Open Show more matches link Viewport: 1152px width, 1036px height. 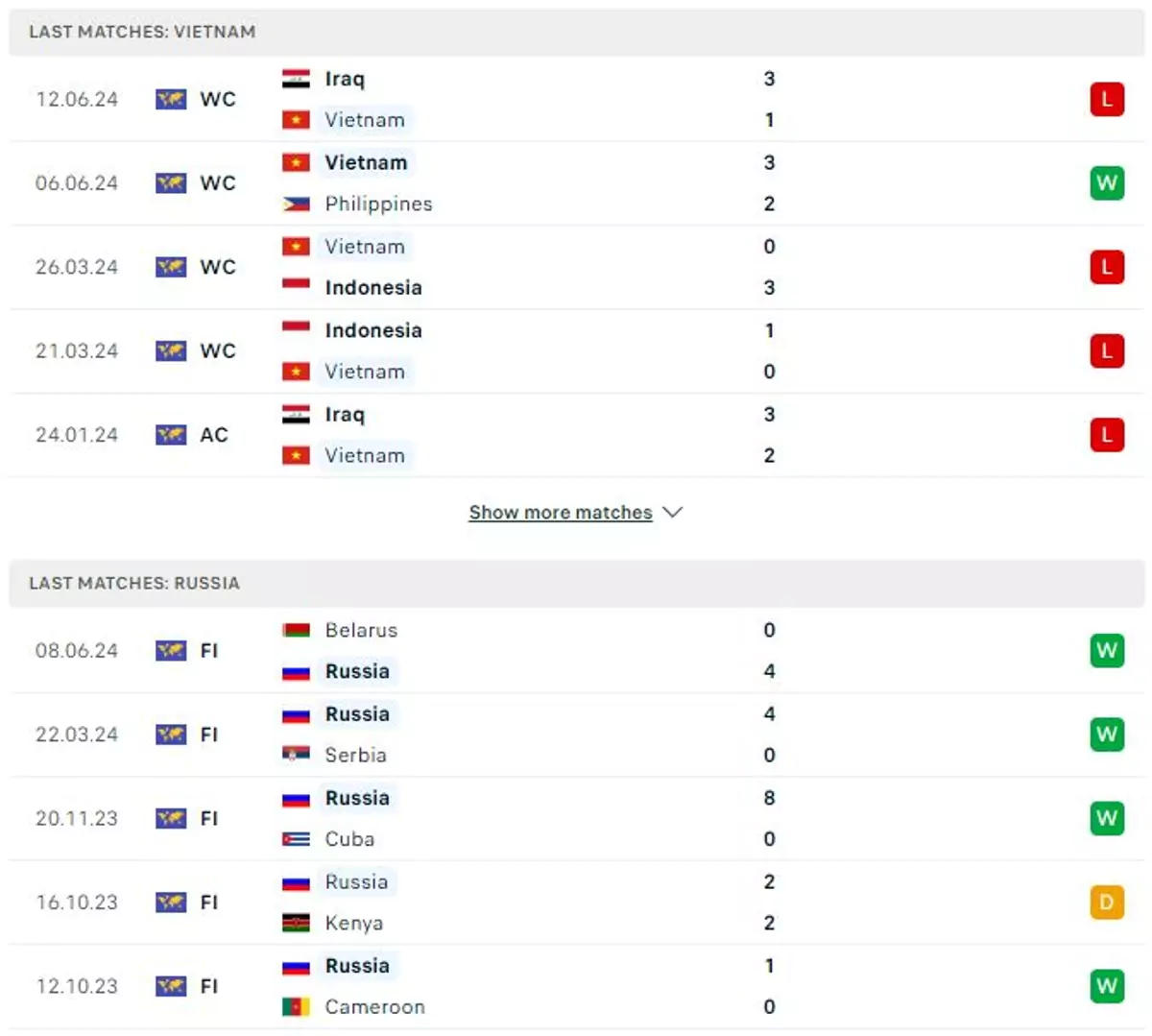point(561,513)
